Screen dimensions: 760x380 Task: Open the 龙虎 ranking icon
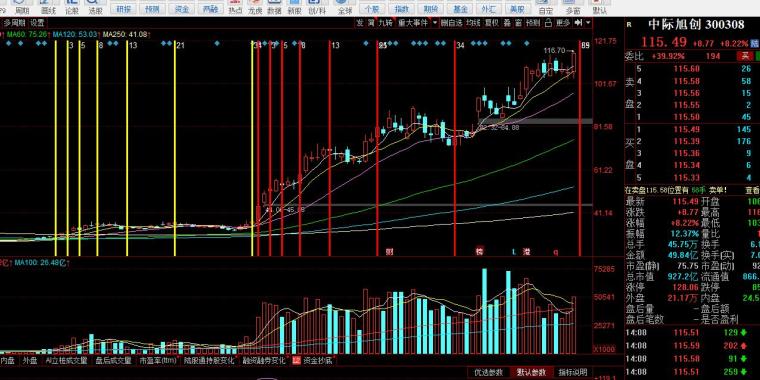coord(255,7)
